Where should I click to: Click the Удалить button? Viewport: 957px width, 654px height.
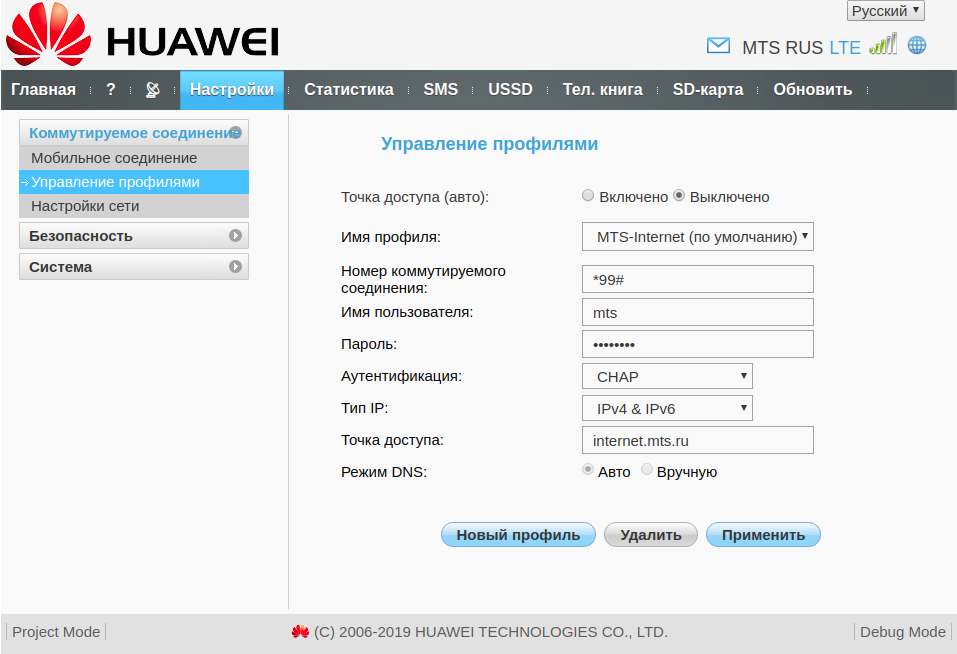[x=651, y=535]
